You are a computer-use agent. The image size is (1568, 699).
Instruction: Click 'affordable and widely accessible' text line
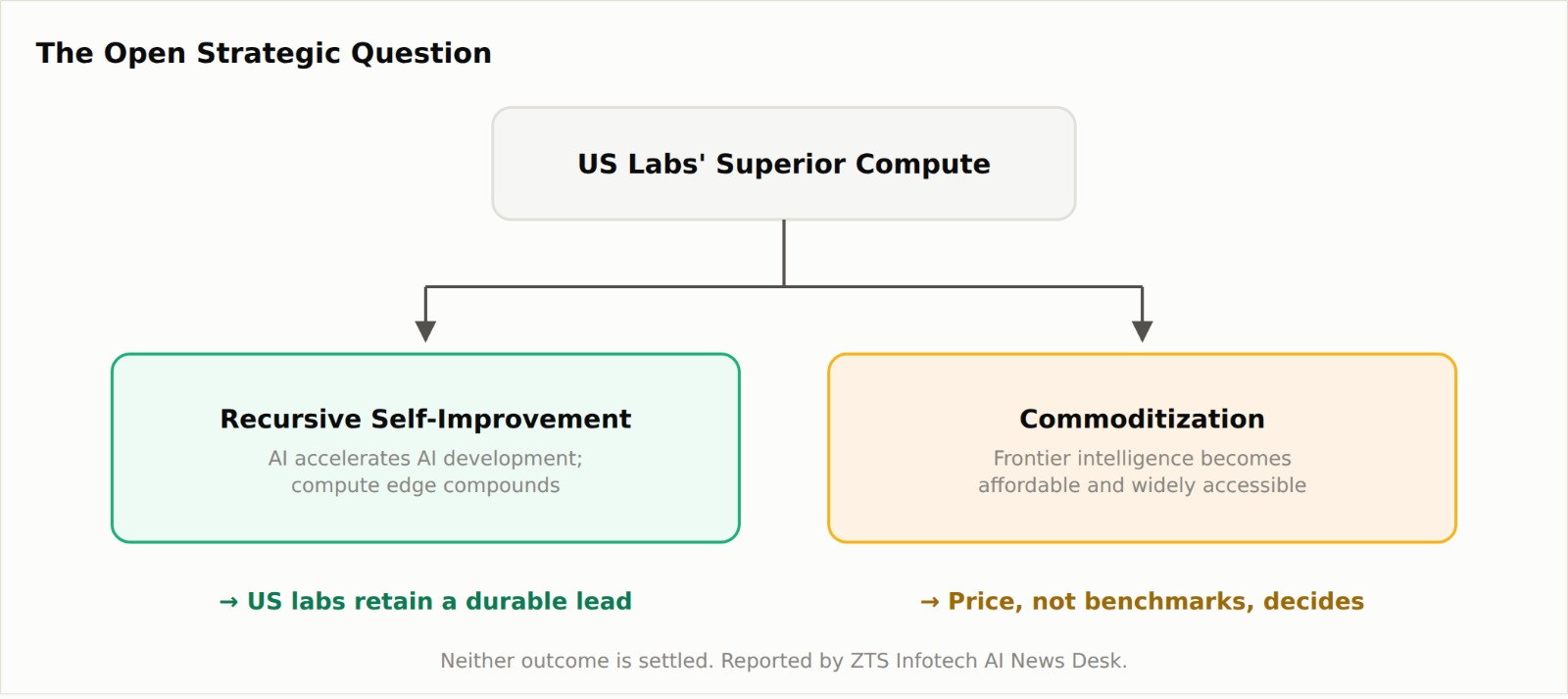[1142, 485]
